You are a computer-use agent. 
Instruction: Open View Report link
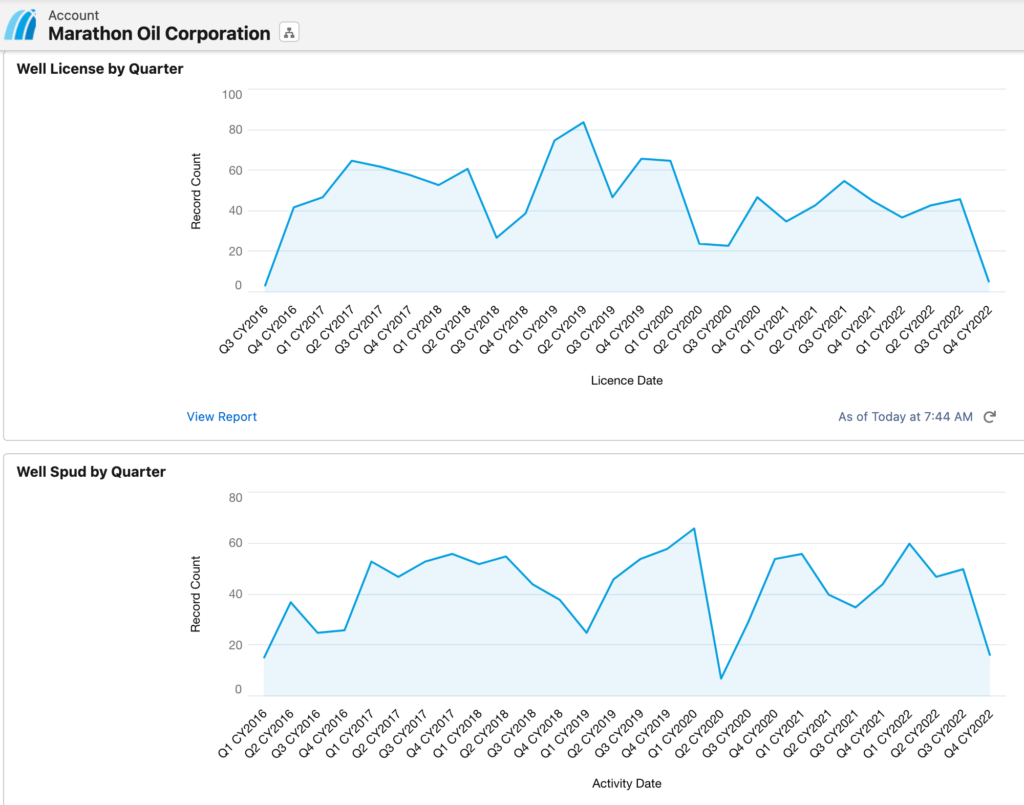221,417
